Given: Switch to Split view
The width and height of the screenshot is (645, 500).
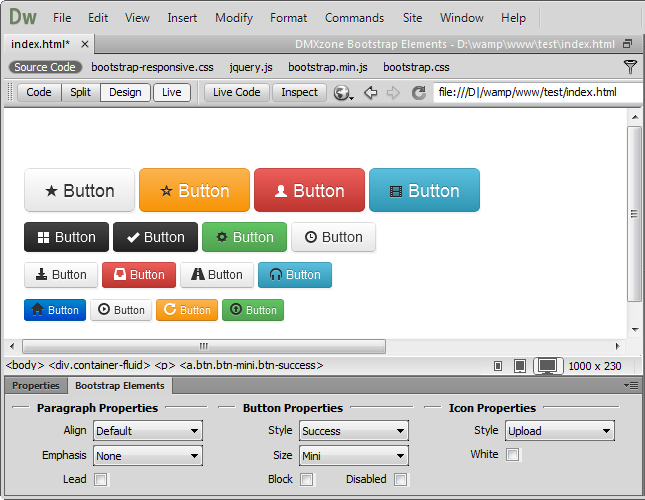Looking at the screenshot, I should click(80, 92).
